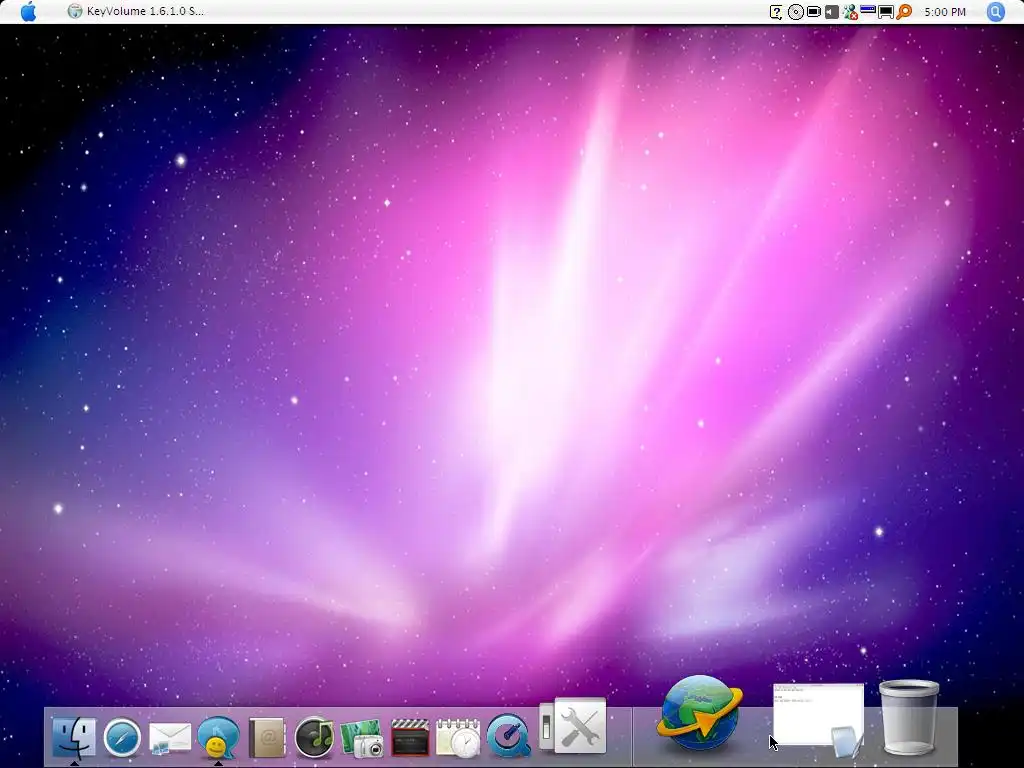Open the calendar clock dock icon
Screen dimensions: 1024x768
click(458, 738)
